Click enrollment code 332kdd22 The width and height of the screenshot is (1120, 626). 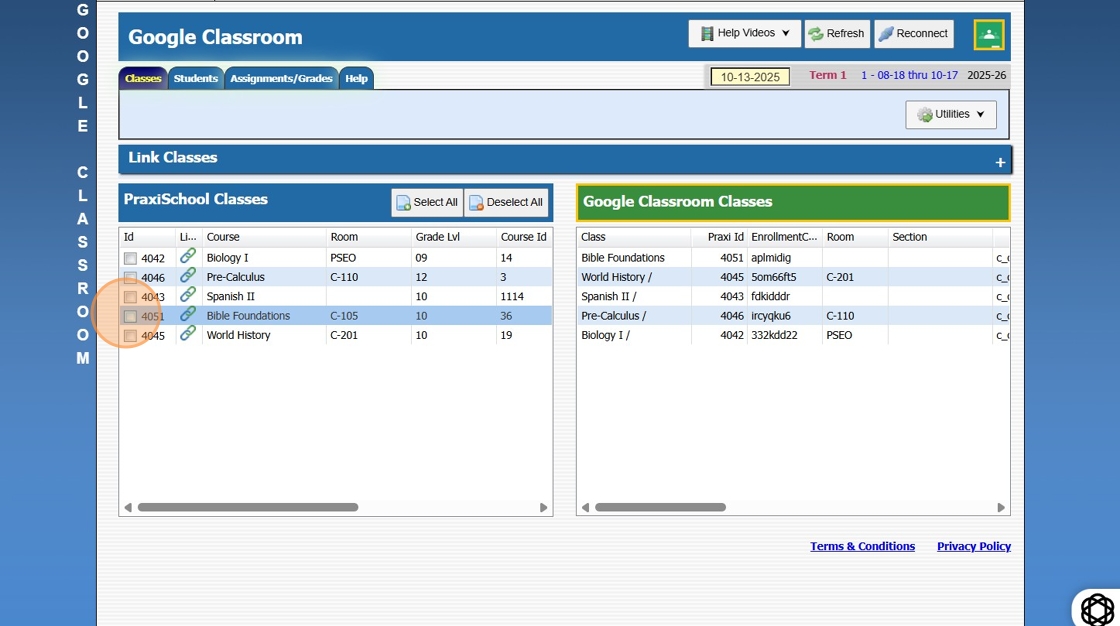774,335
